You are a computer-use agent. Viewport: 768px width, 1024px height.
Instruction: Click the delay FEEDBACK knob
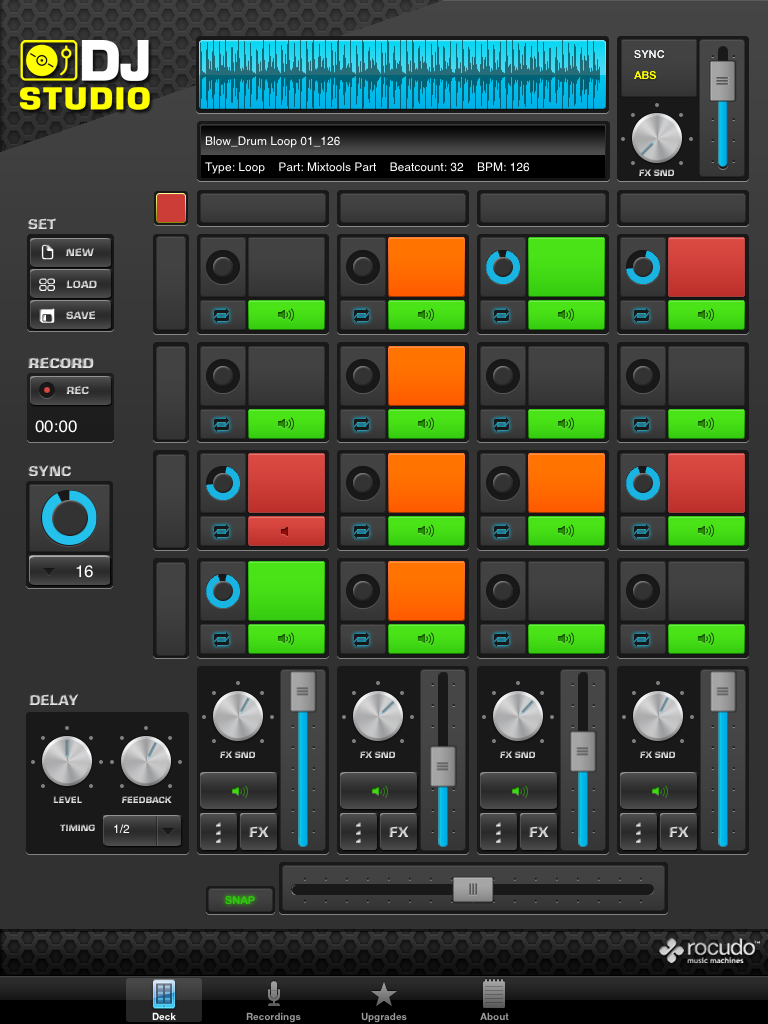[146, 761]
